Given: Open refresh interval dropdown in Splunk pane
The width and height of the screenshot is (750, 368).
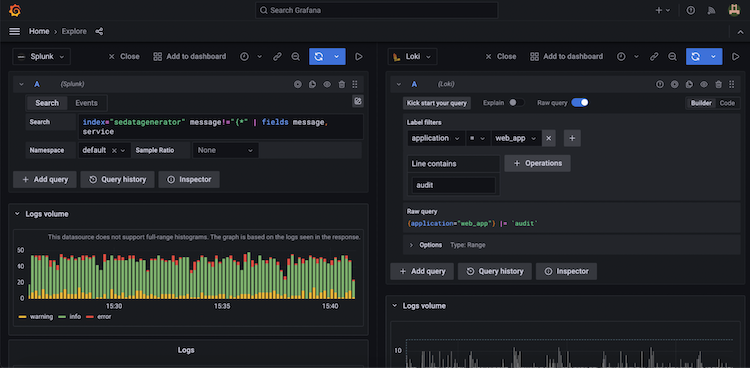Looking at the screenshot, I should tap(336, 56).
